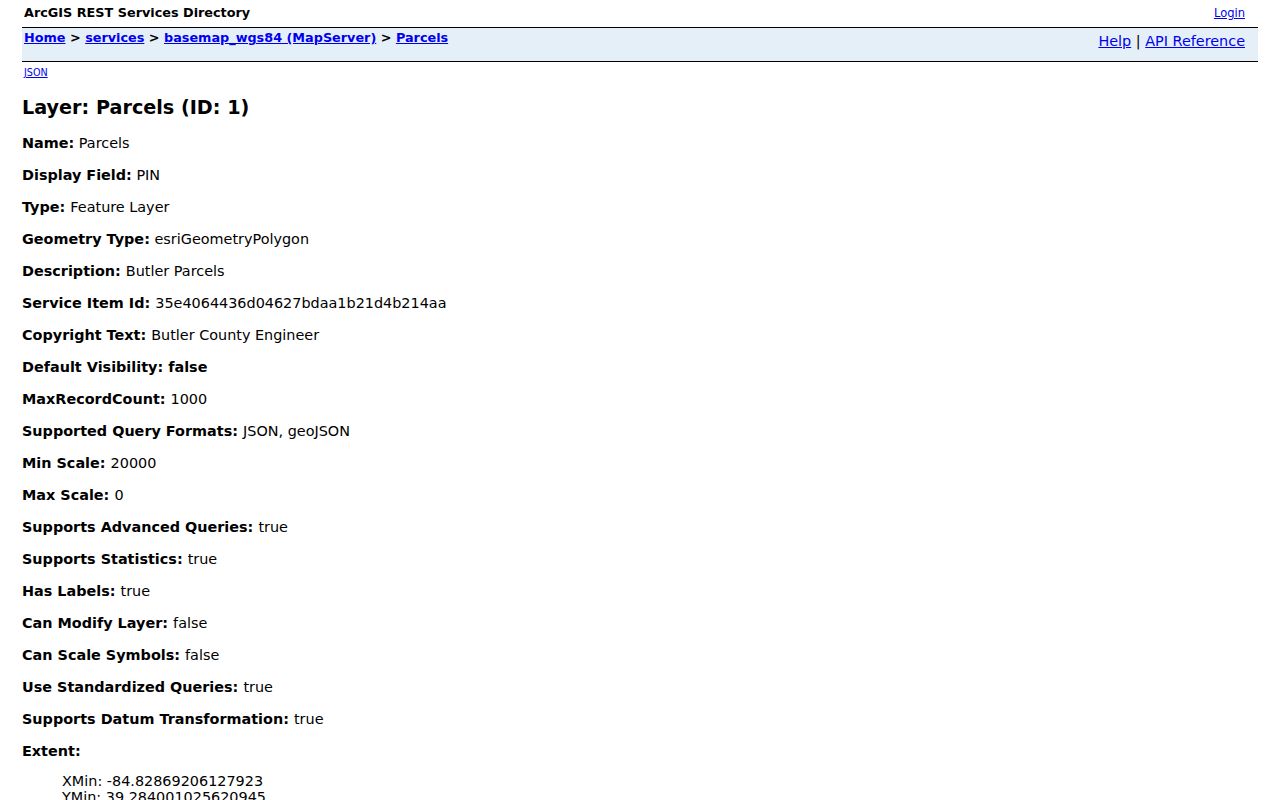Open the services breadcrumb link
This screenshot has width=1280, height=800.
115,38
